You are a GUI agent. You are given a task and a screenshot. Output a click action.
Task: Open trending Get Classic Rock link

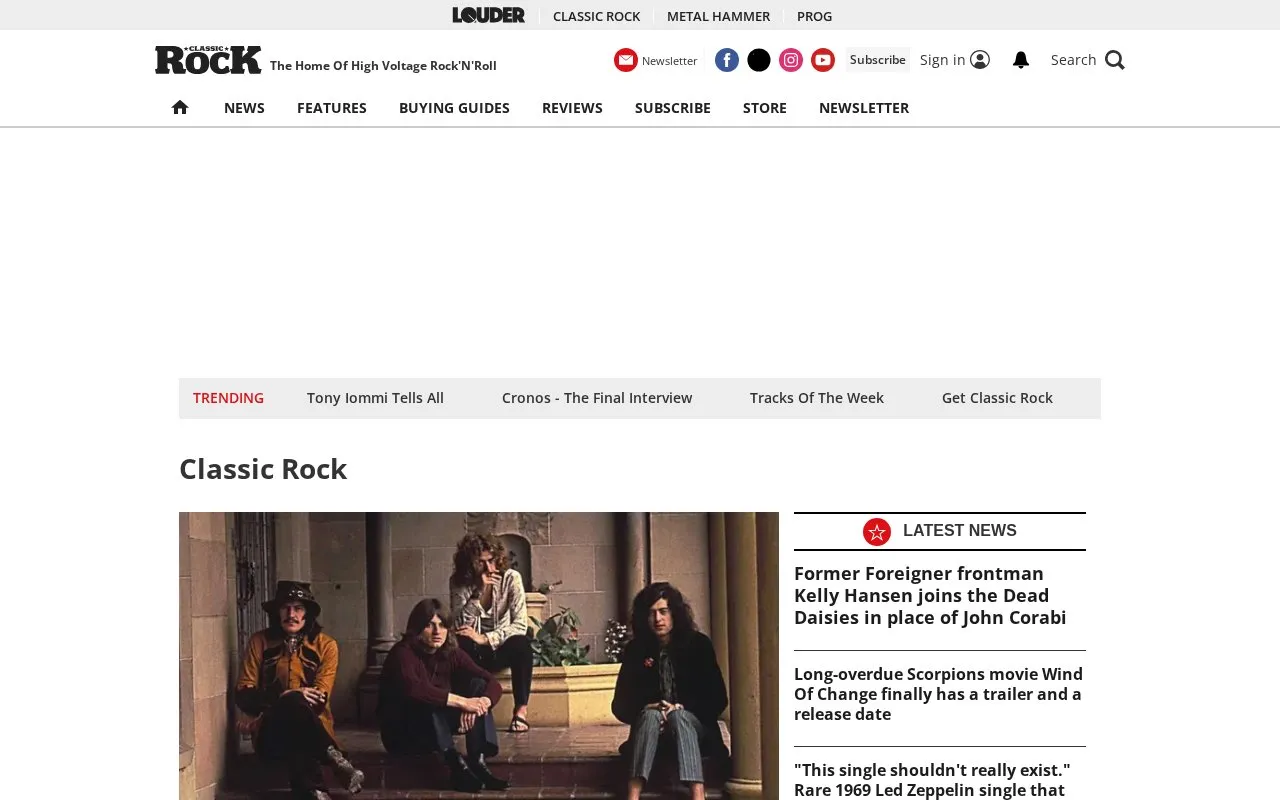997,398
